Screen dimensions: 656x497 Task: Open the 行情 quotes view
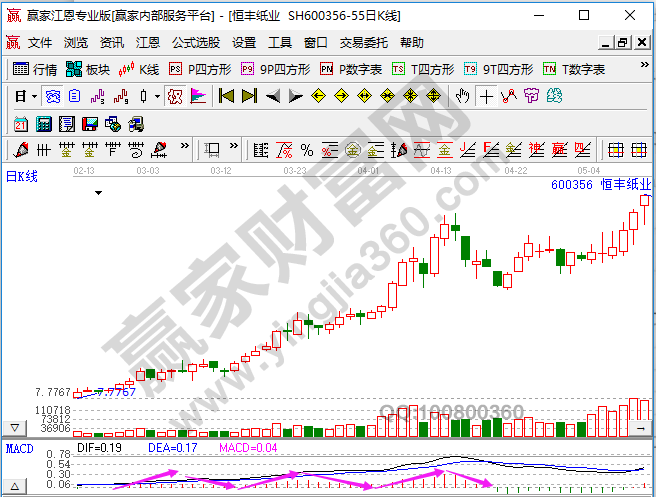[35, 69]
